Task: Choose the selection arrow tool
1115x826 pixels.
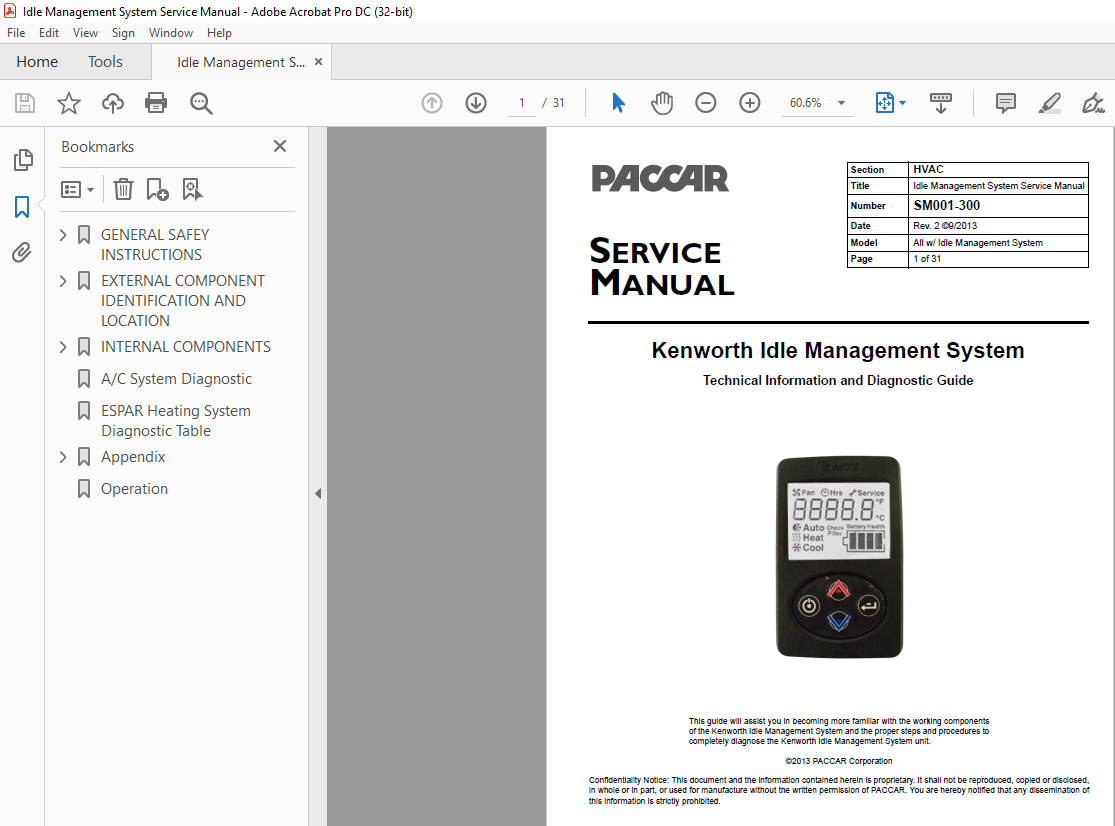Action: pyautogui.click(x=618, y=103)
